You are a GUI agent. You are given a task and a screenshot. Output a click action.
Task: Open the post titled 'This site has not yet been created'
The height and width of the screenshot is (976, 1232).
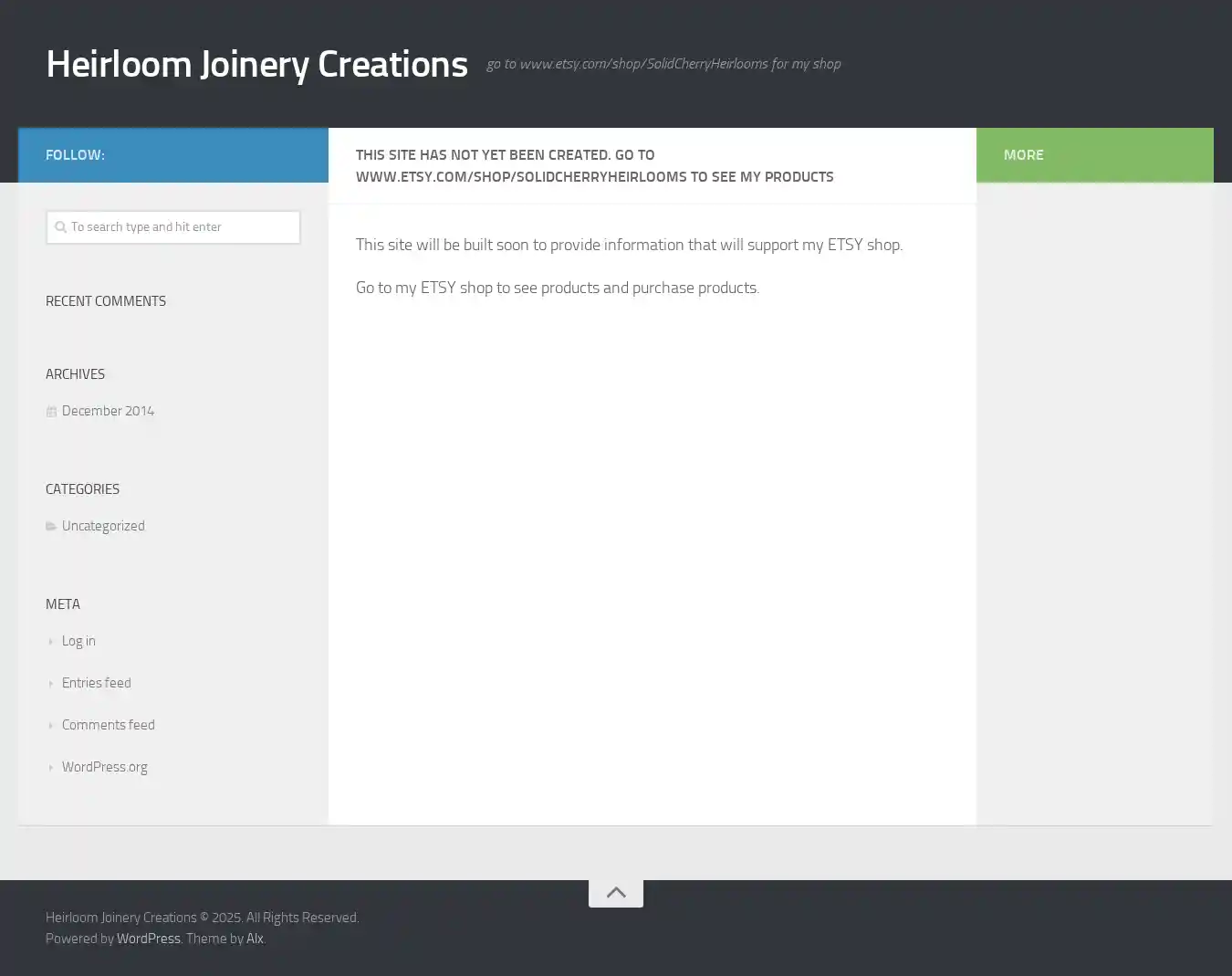pyautogui.click(x=594, y=166)
